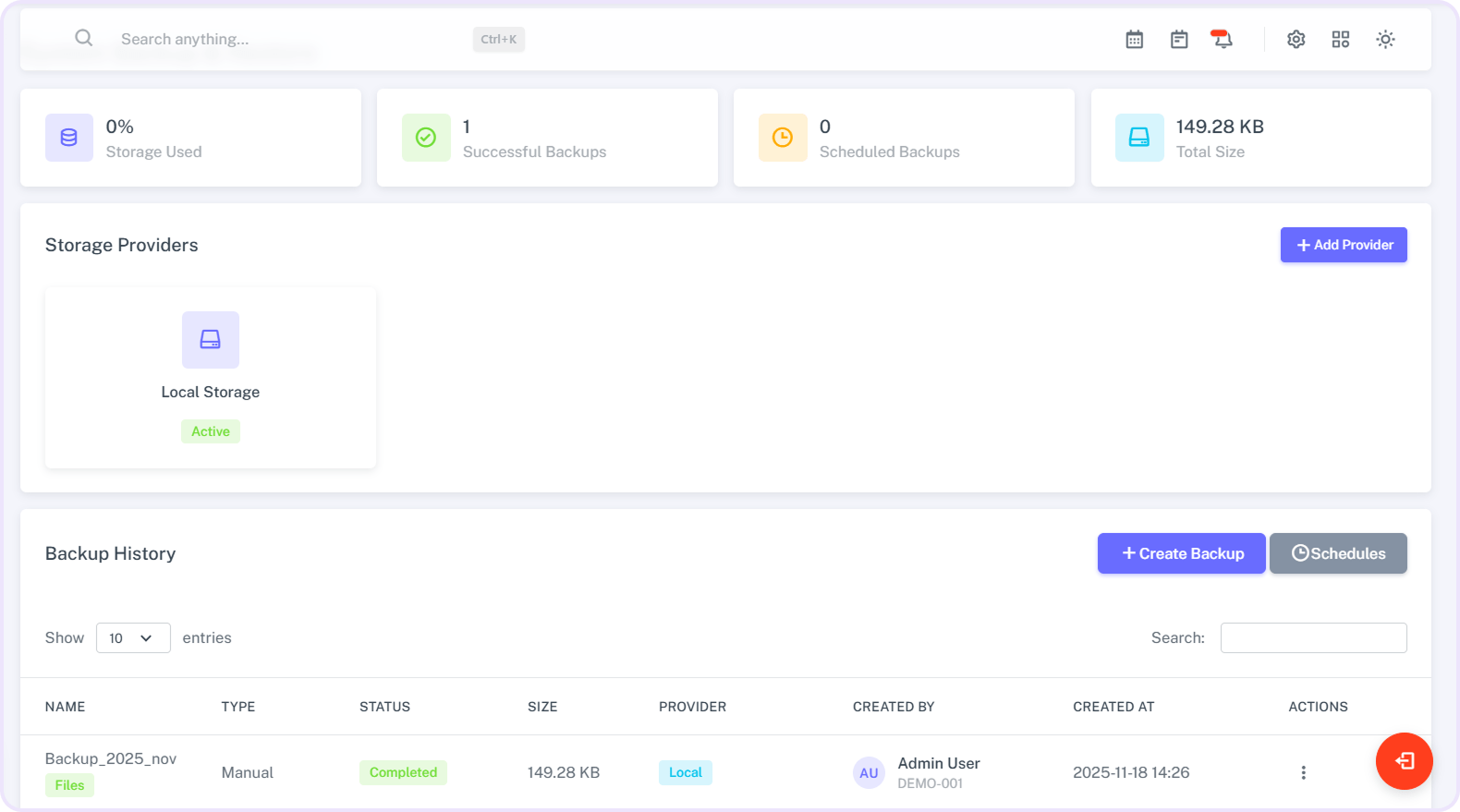Open the apps grid icon
Screen dimensions: 1460x812
[x=1341, y=40]
